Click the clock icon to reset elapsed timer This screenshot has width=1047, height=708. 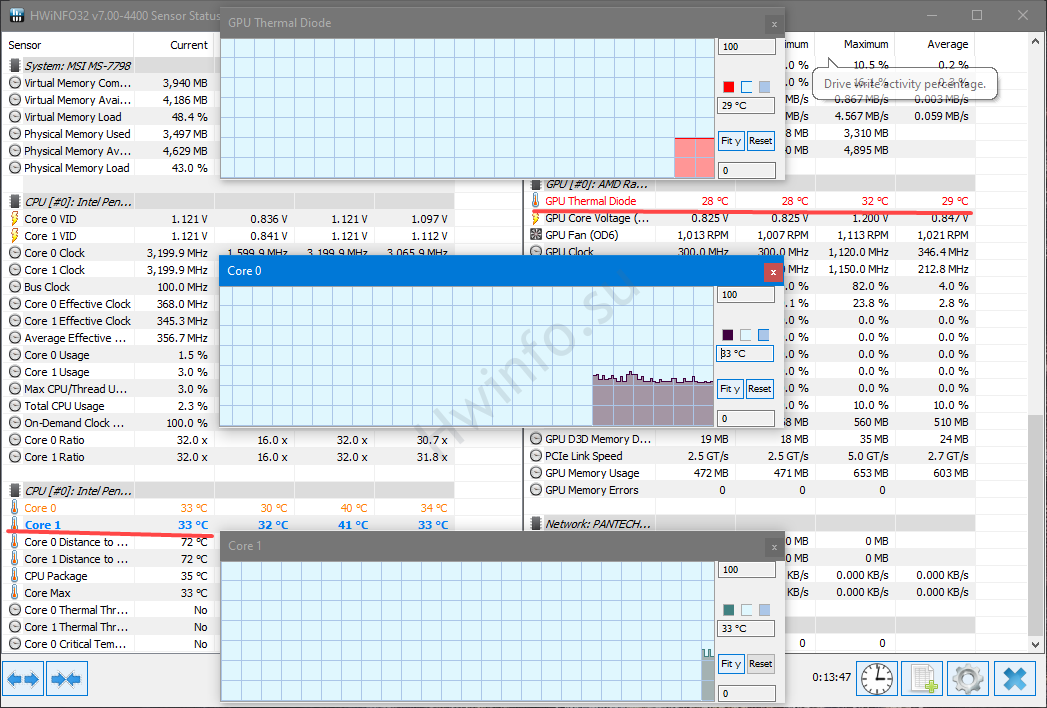pos(876,679)
